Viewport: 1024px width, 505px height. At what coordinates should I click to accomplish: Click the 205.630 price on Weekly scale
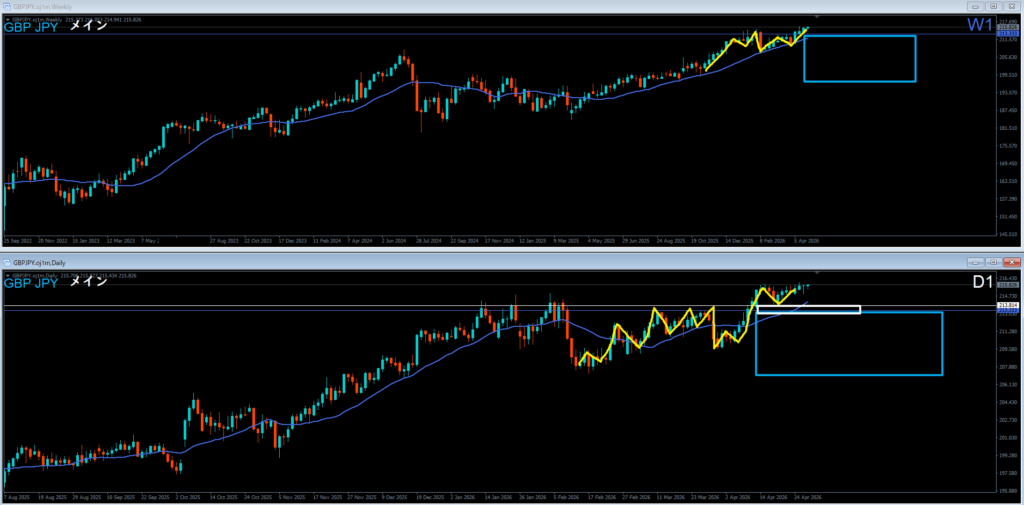point(1007,57)
